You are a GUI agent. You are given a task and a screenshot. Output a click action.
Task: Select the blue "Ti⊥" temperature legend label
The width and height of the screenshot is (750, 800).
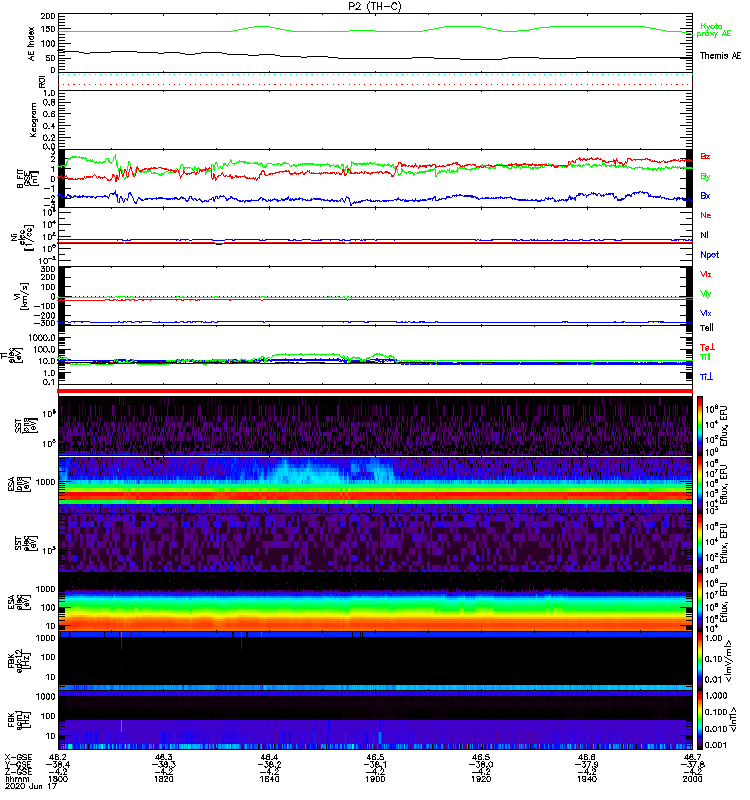tap(706, 377)
